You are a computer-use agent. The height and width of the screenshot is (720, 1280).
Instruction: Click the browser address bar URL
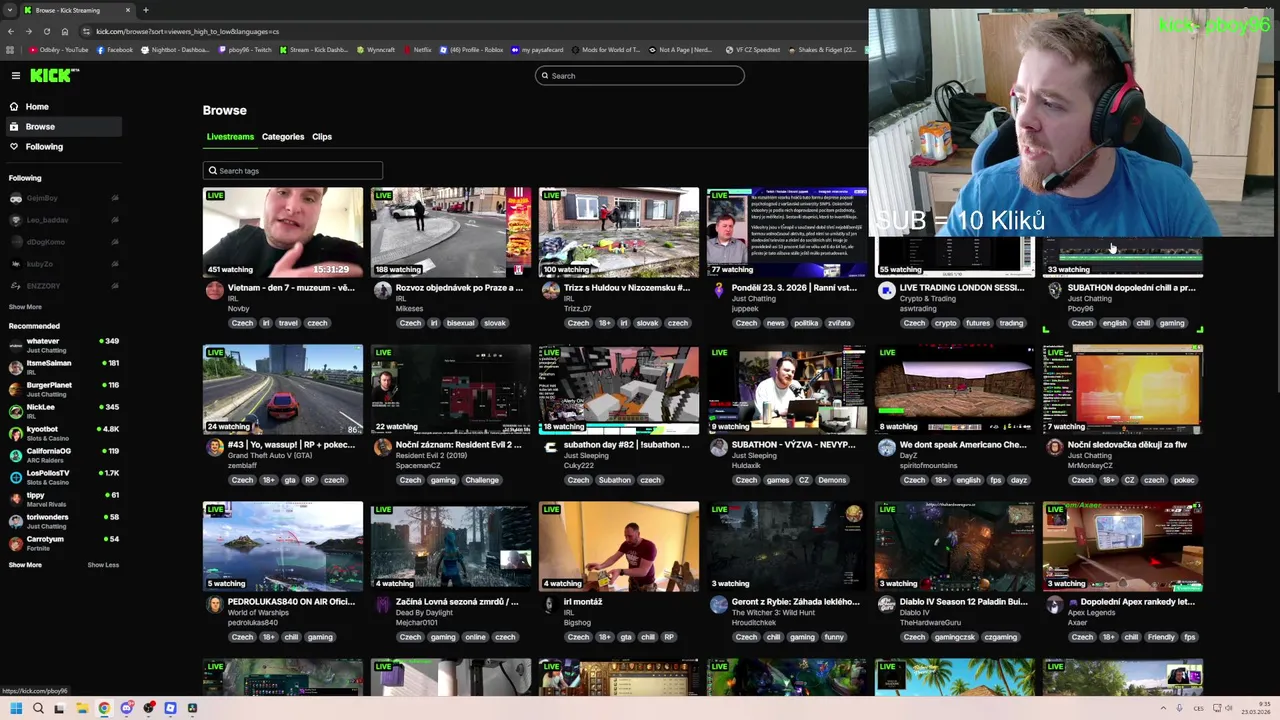point(188,31)
